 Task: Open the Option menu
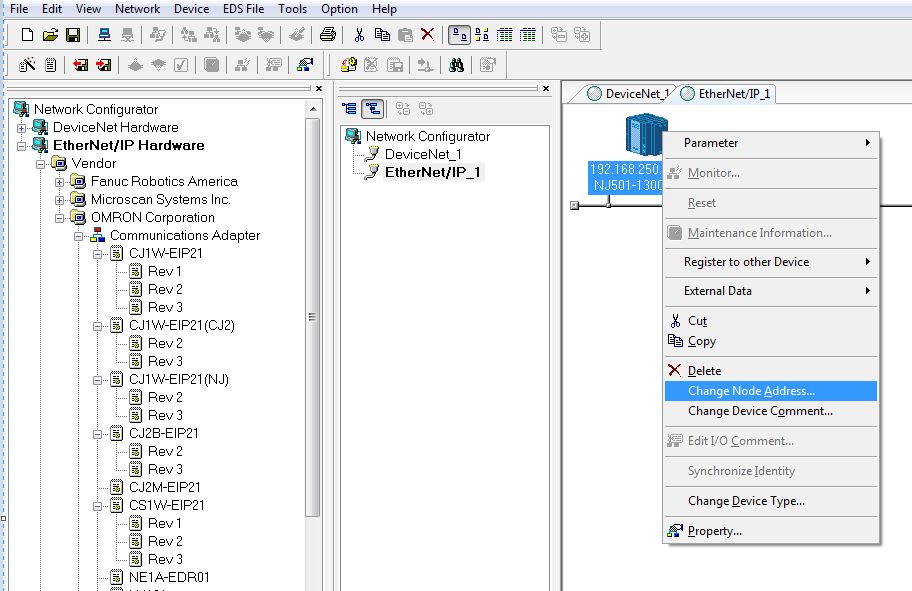tap(339, 9)
